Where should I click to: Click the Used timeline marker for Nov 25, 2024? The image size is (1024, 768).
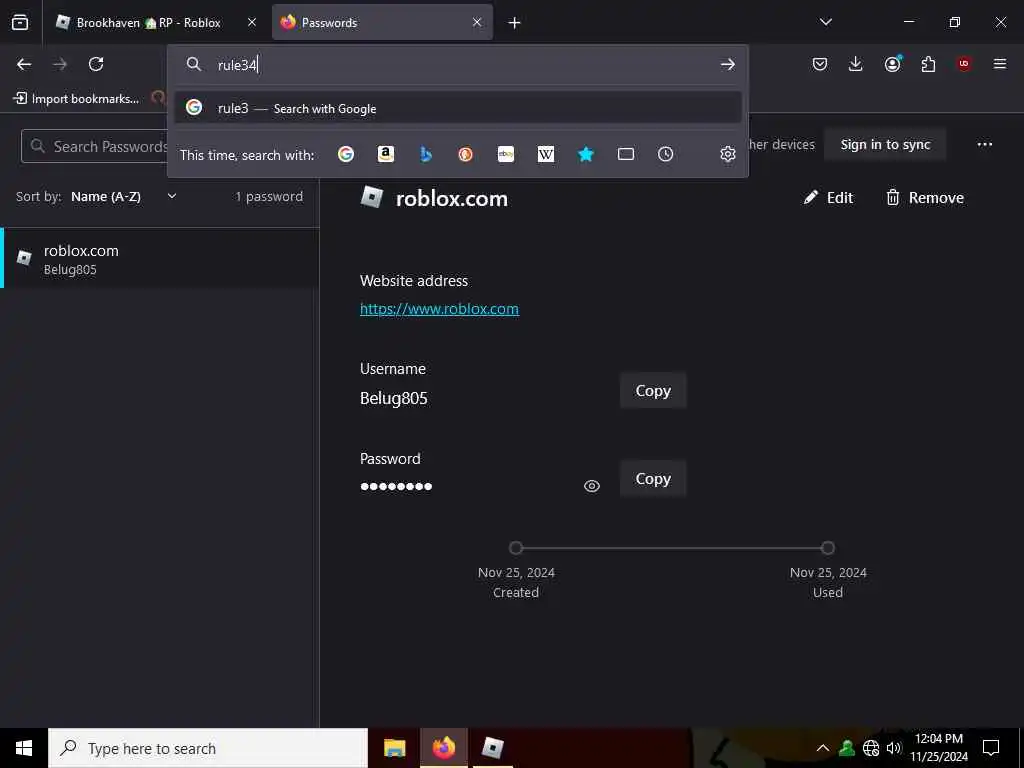pos(828,548)
